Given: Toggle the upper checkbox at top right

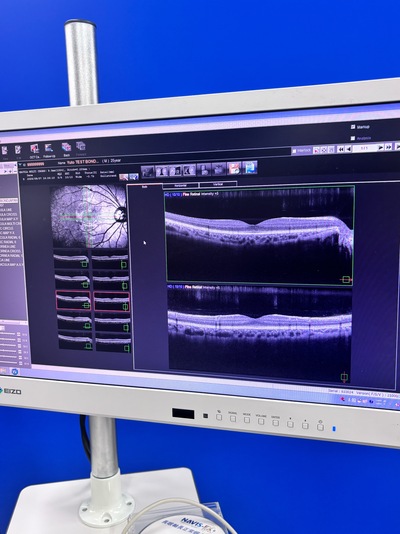Looking at the screenshot, I should 353,127.
